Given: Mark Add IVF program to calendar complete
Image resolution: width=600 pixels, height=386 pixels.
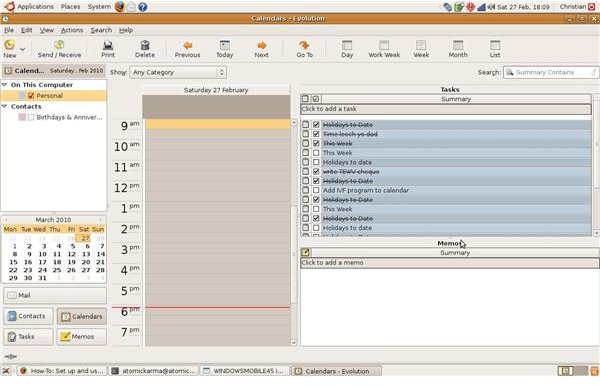Looking at the screenshot, I should [x=316, y=190].
